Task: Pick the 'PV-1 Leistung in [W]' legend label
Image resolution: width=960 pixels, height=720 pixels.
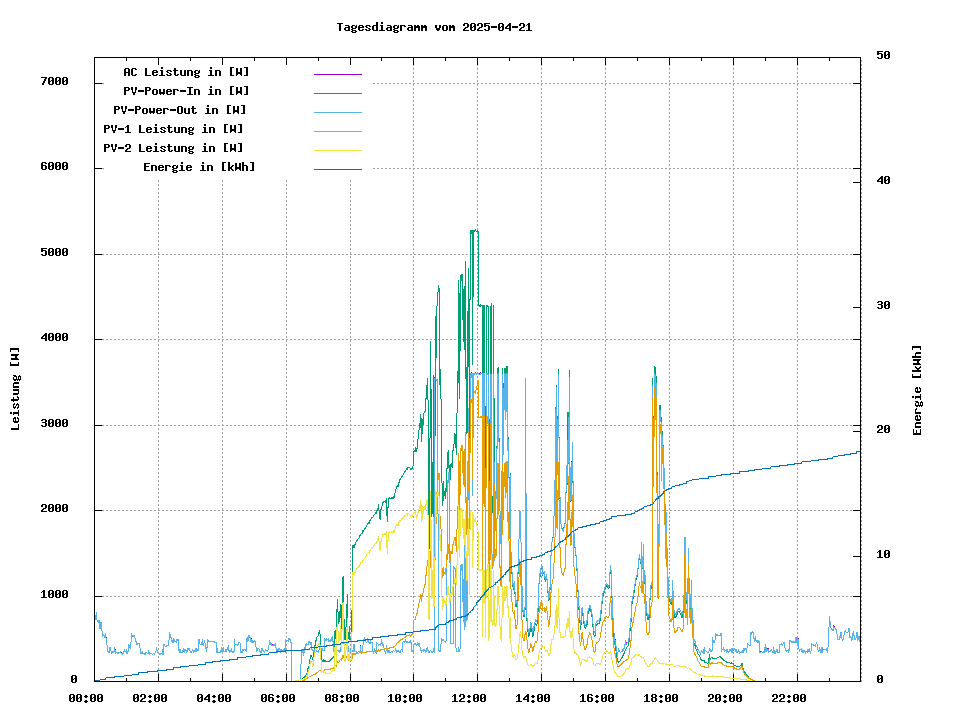Action: [173, 129]
